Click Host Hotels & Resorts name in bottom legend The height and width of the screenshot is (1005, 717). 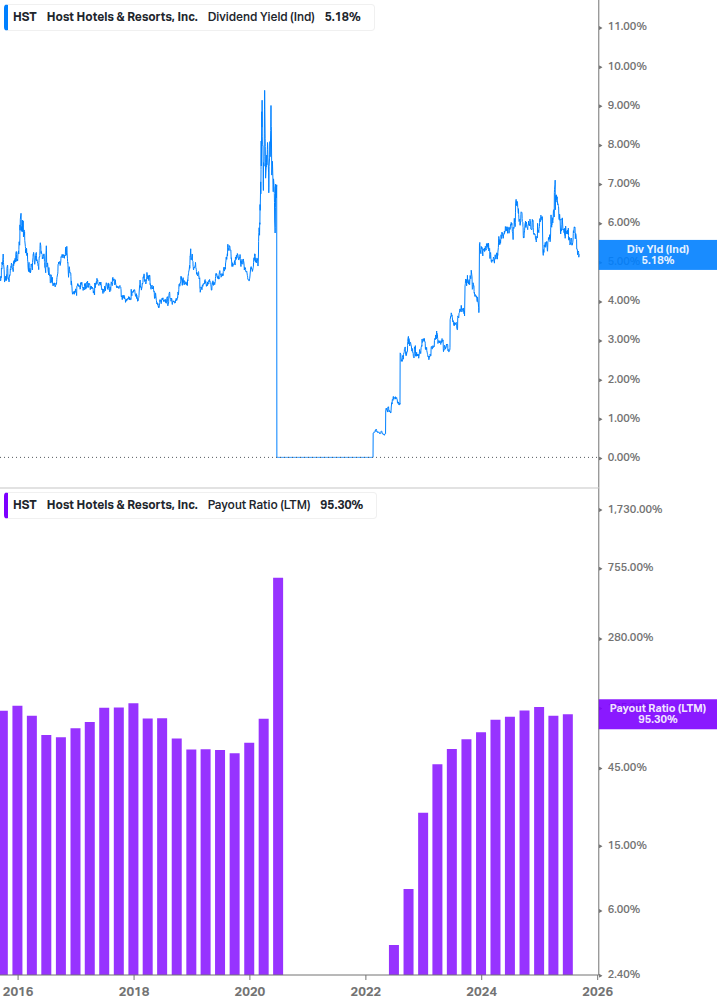[x=122, y=505]
